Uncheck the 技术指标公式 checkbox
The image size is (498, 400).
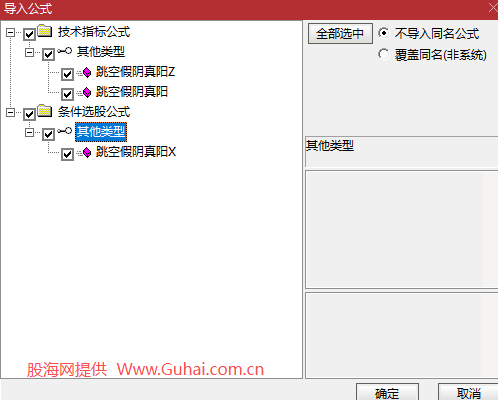pyautogui.click(x=29, y=34)
